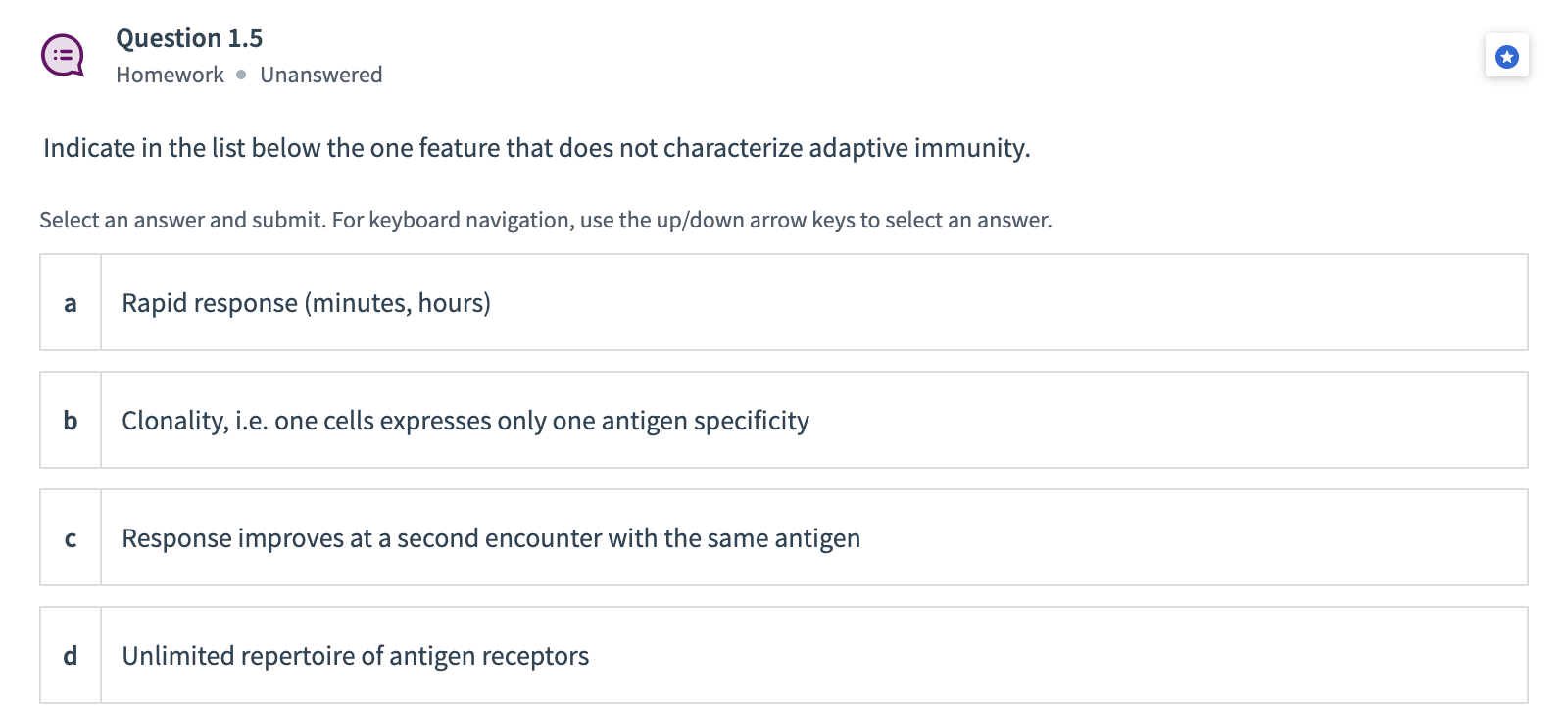
Task: Choose the Clonality answer text
Action: point(465,421)
